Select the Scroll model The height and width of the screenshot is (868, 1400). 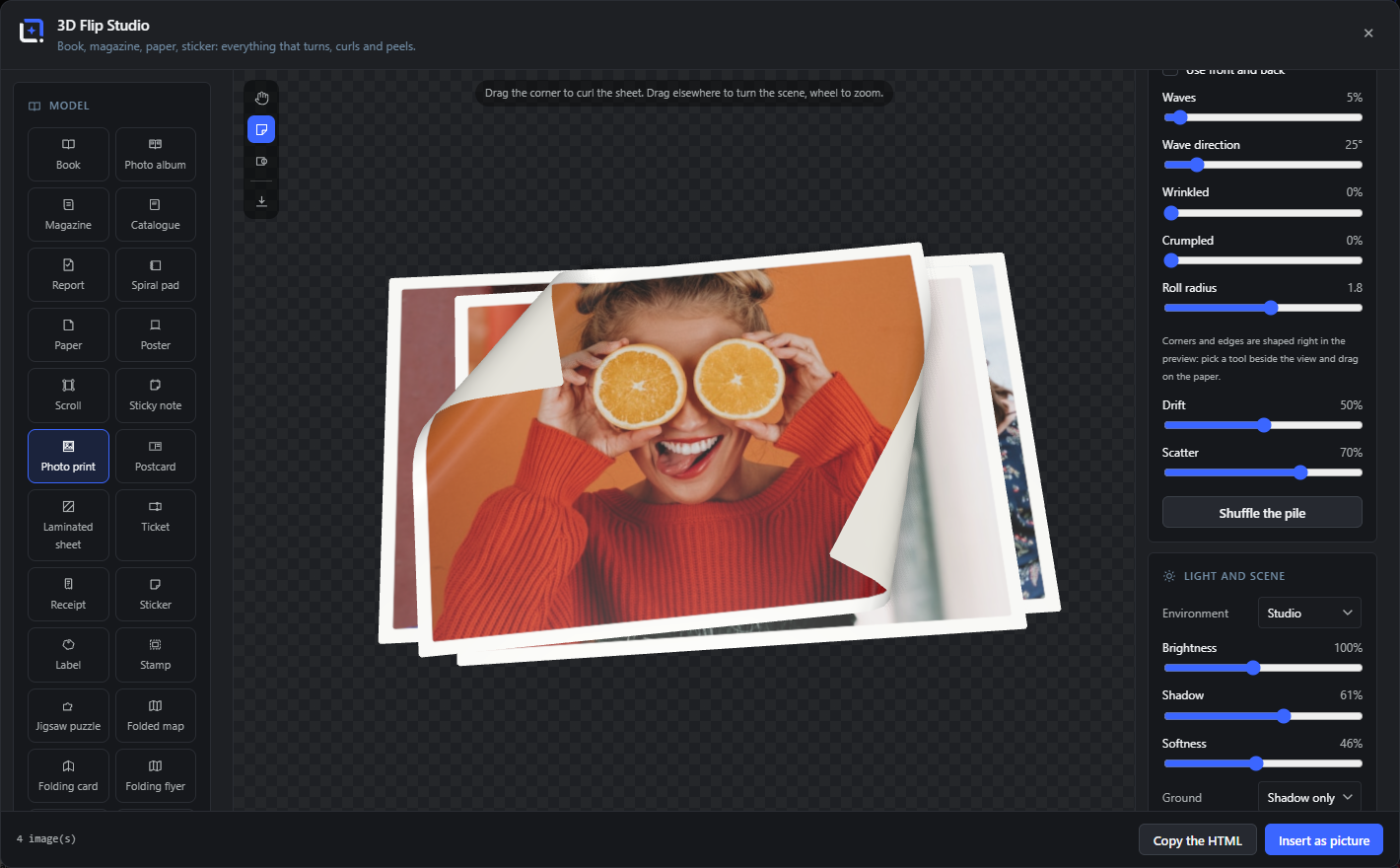point(68,396)
